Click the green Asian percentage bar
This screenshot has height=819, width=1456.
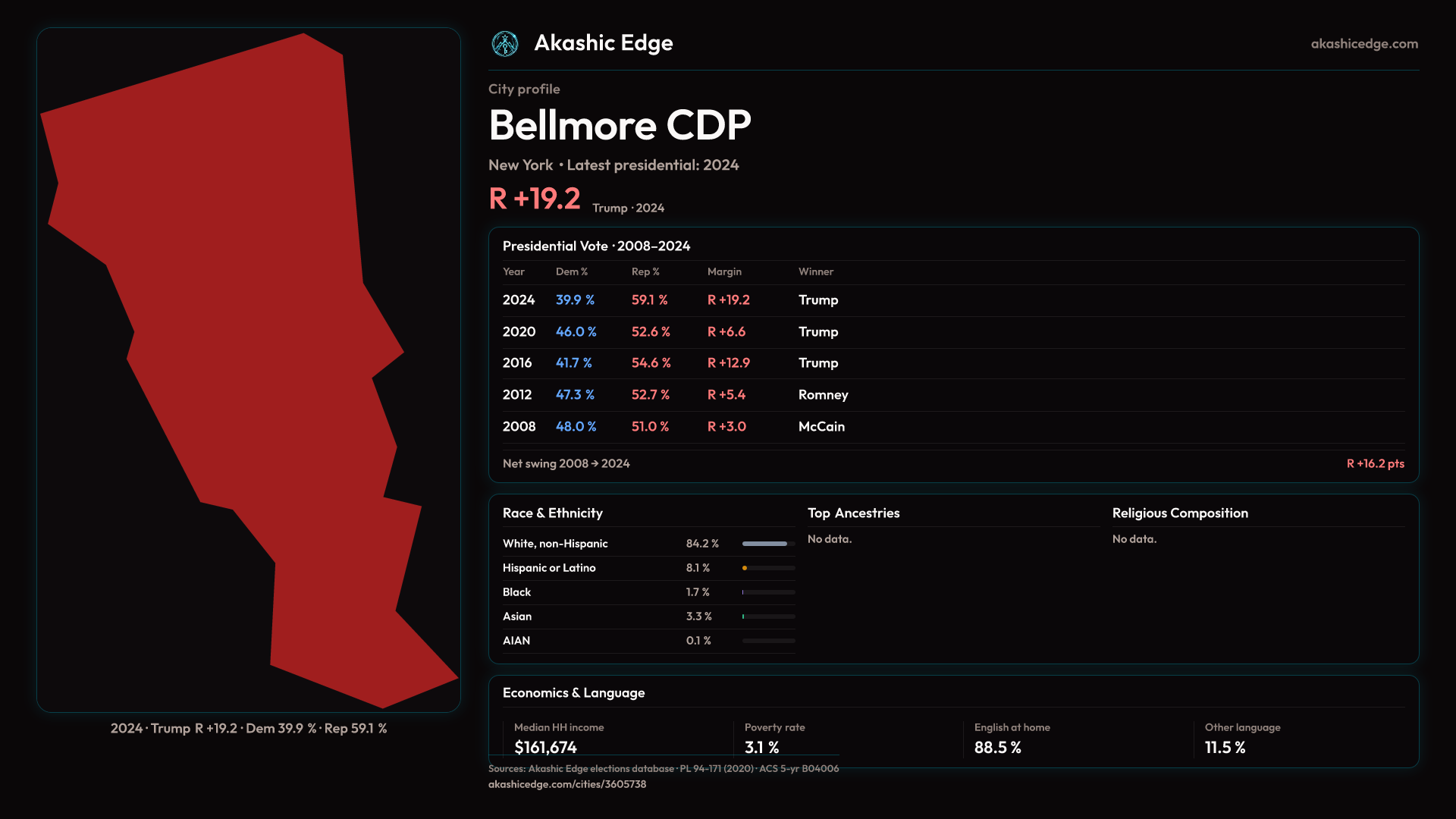744,617
